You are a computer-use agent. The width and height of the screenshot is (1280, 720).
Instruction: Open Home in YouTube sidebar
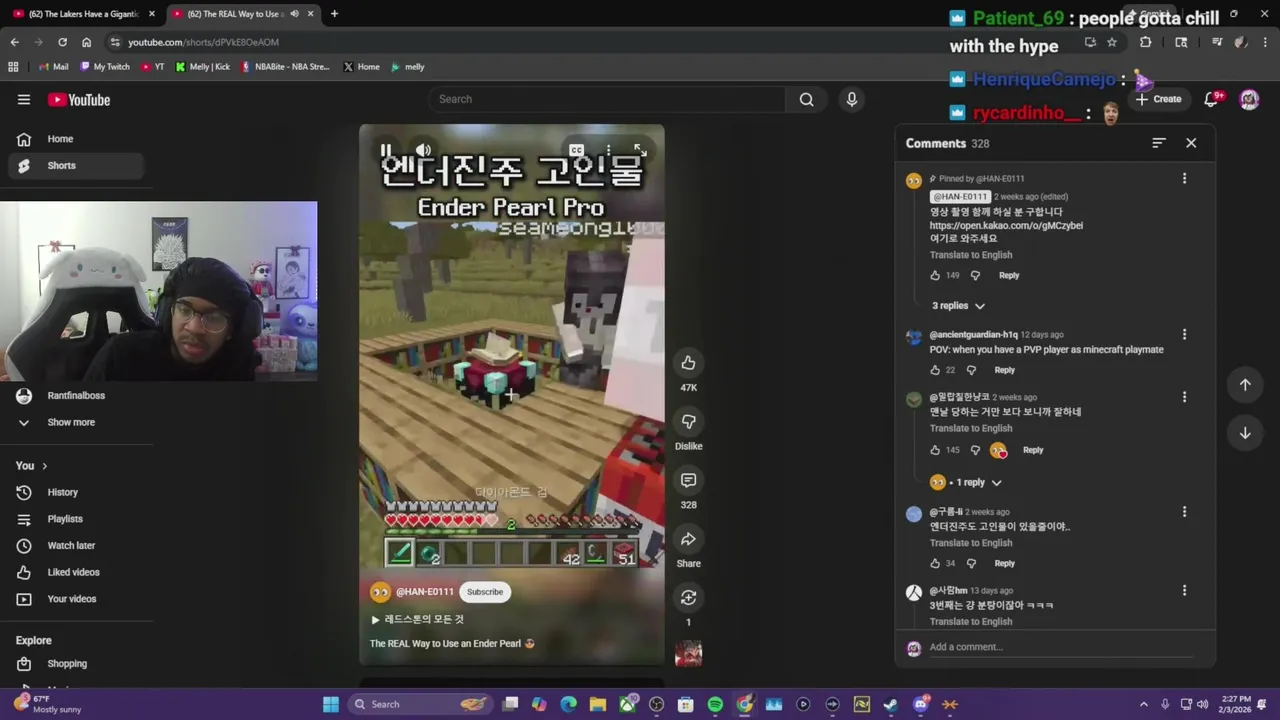pyautogui.click(x=75, y=139)
